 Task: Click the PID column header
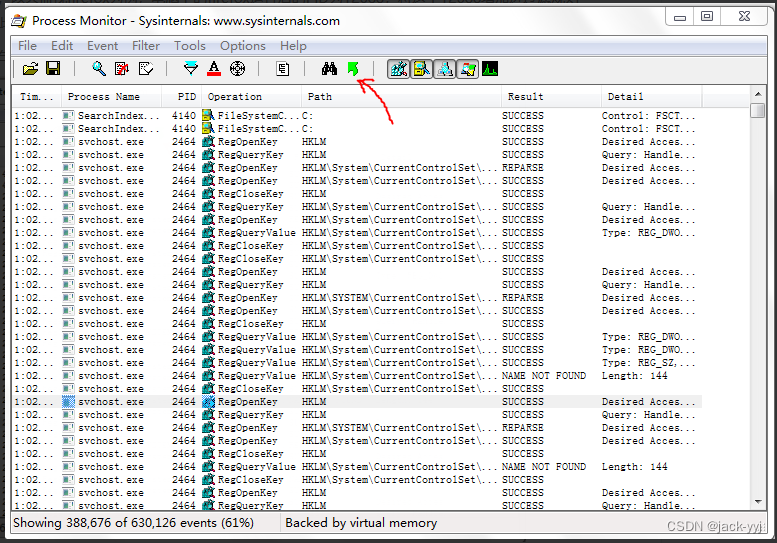click(181, 97)
